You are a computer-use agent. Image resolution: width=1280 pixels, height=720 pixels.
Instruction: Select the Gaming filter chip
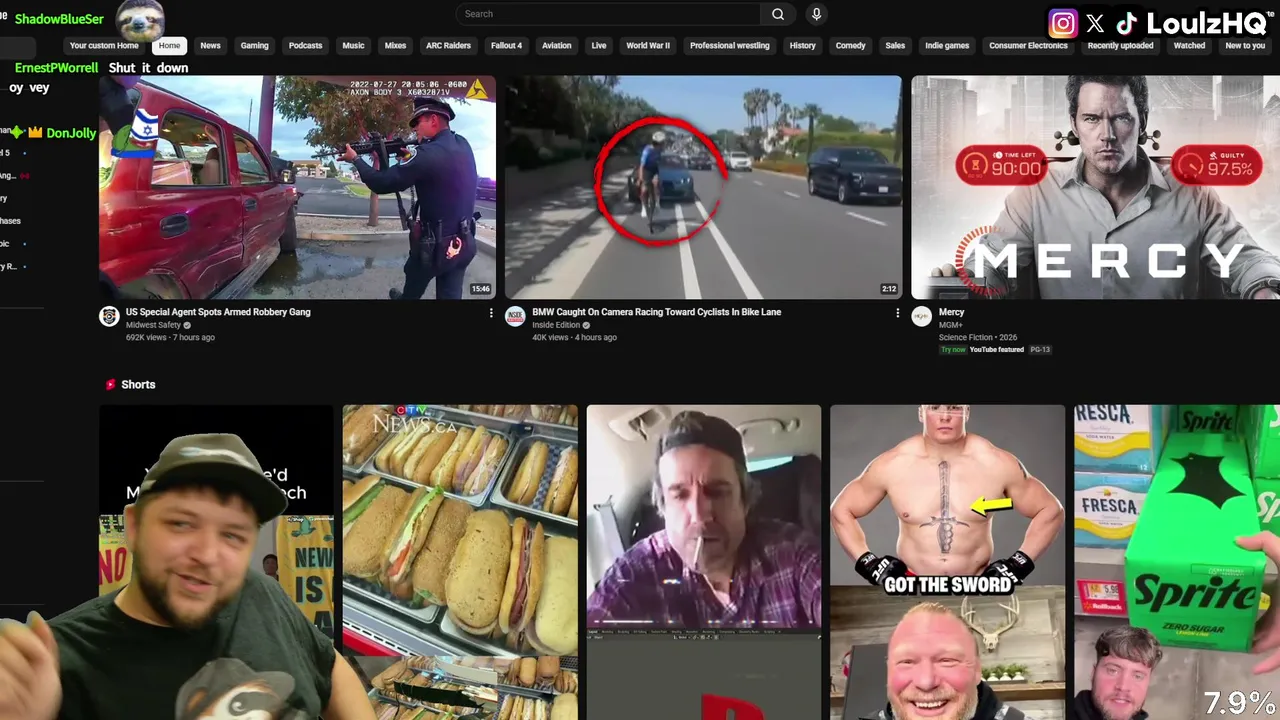click(254, 46)
